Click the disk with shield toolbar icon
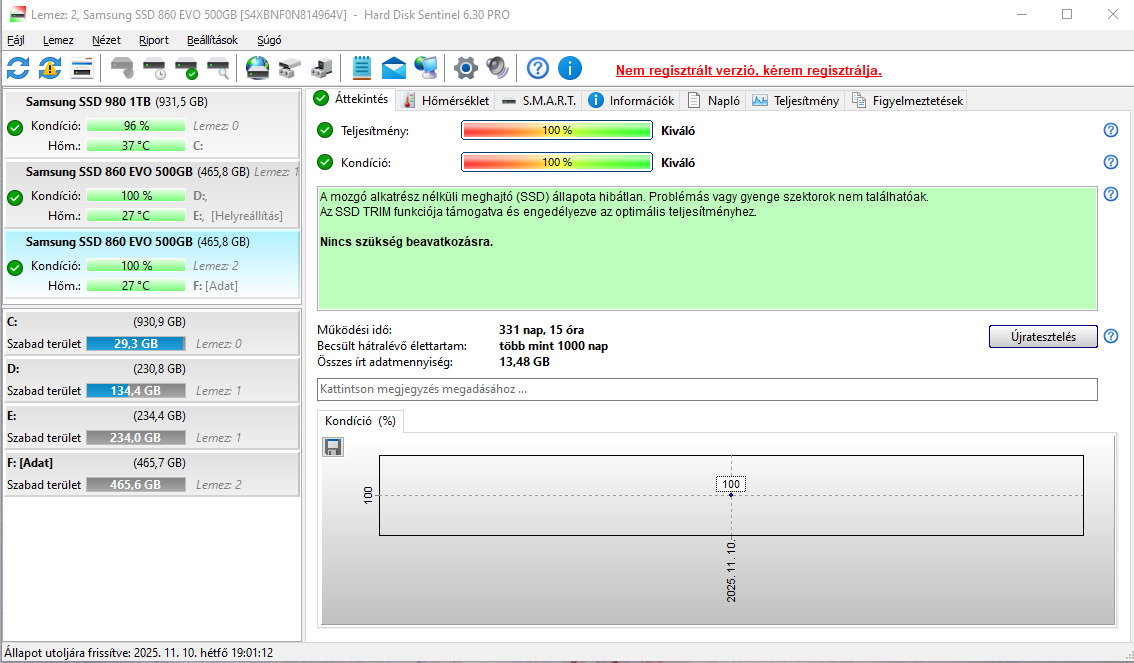The image size is (1134, 663). (x=122, y=69)
